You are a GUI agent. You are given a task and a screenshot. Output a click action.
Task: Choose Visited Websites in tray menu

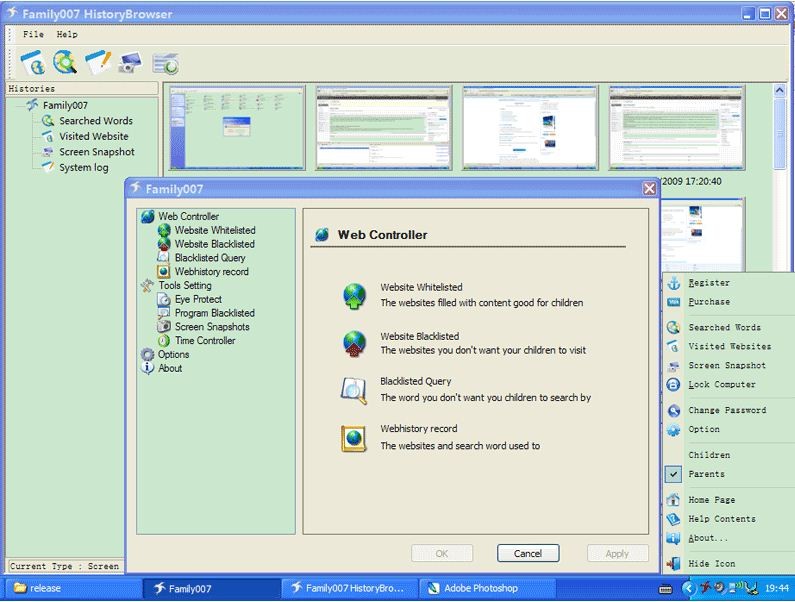point(729,346)
